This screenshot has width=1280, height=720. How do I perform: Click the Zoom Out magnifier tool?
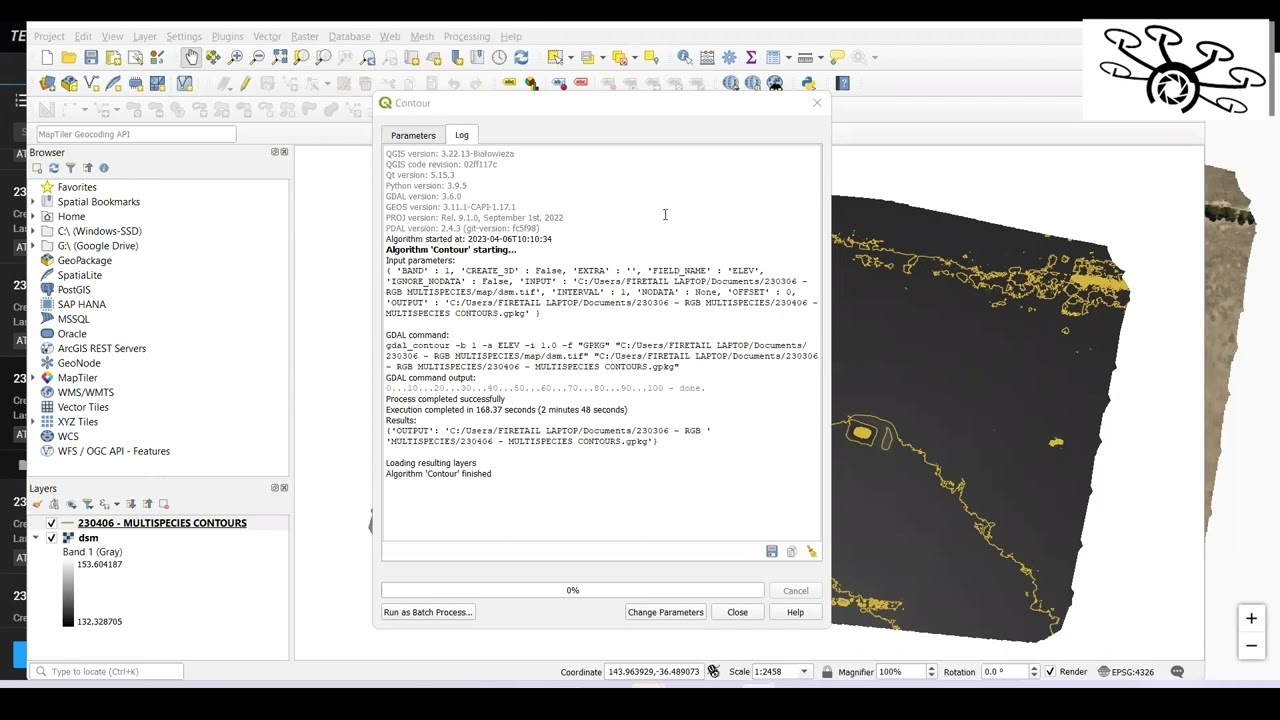(257, 58)
